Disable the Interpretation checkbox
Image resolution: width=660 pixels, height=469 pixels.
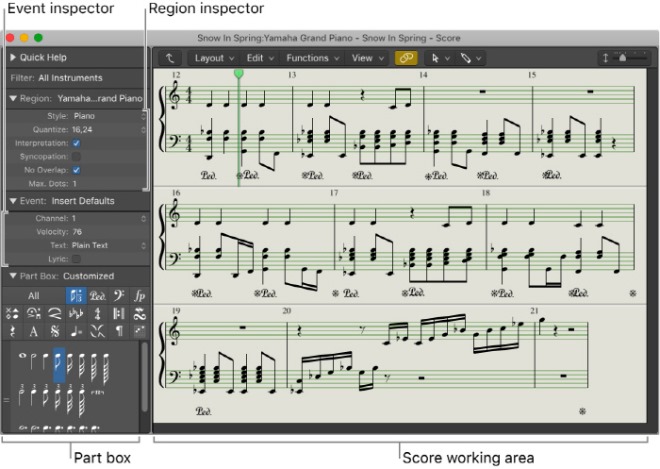click(76, 143)
